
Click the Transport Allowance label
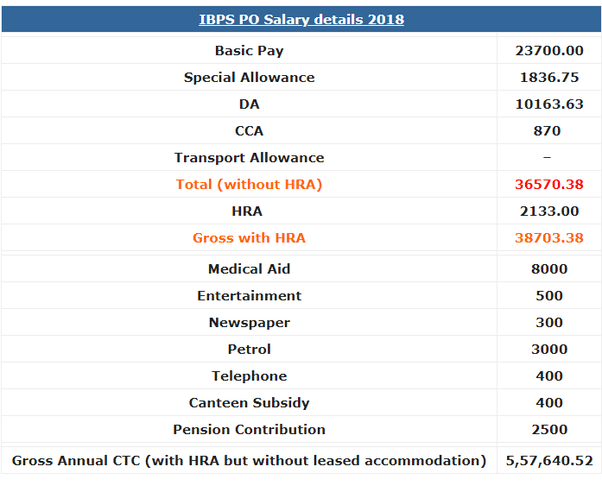click(249, 158)
